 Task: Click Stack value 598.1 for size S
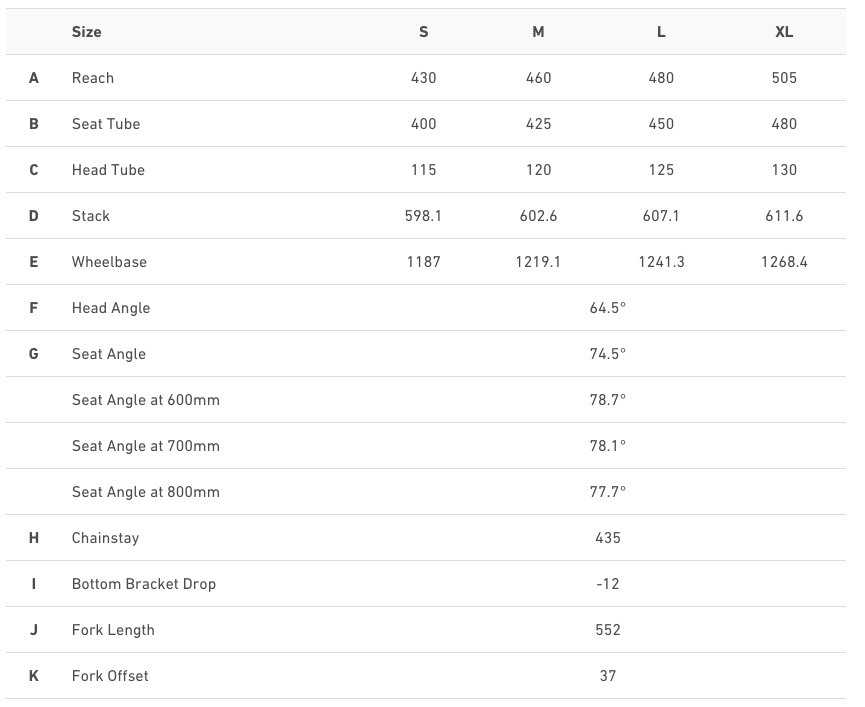(424, 216)
